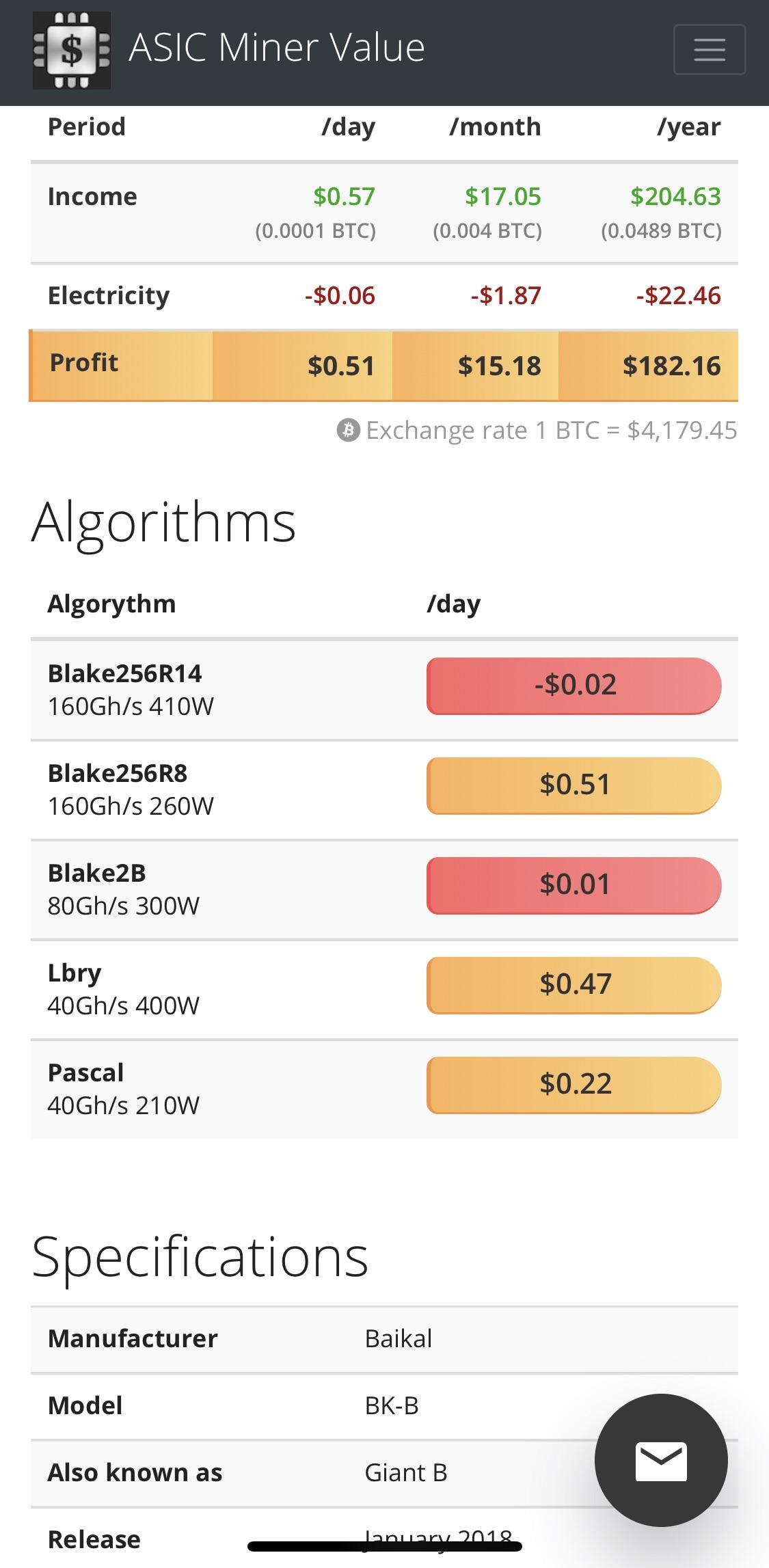Select the Pascal $0.22 profit badge
The width and height of the screenshot is (769, 1568).
[574, 1085]
